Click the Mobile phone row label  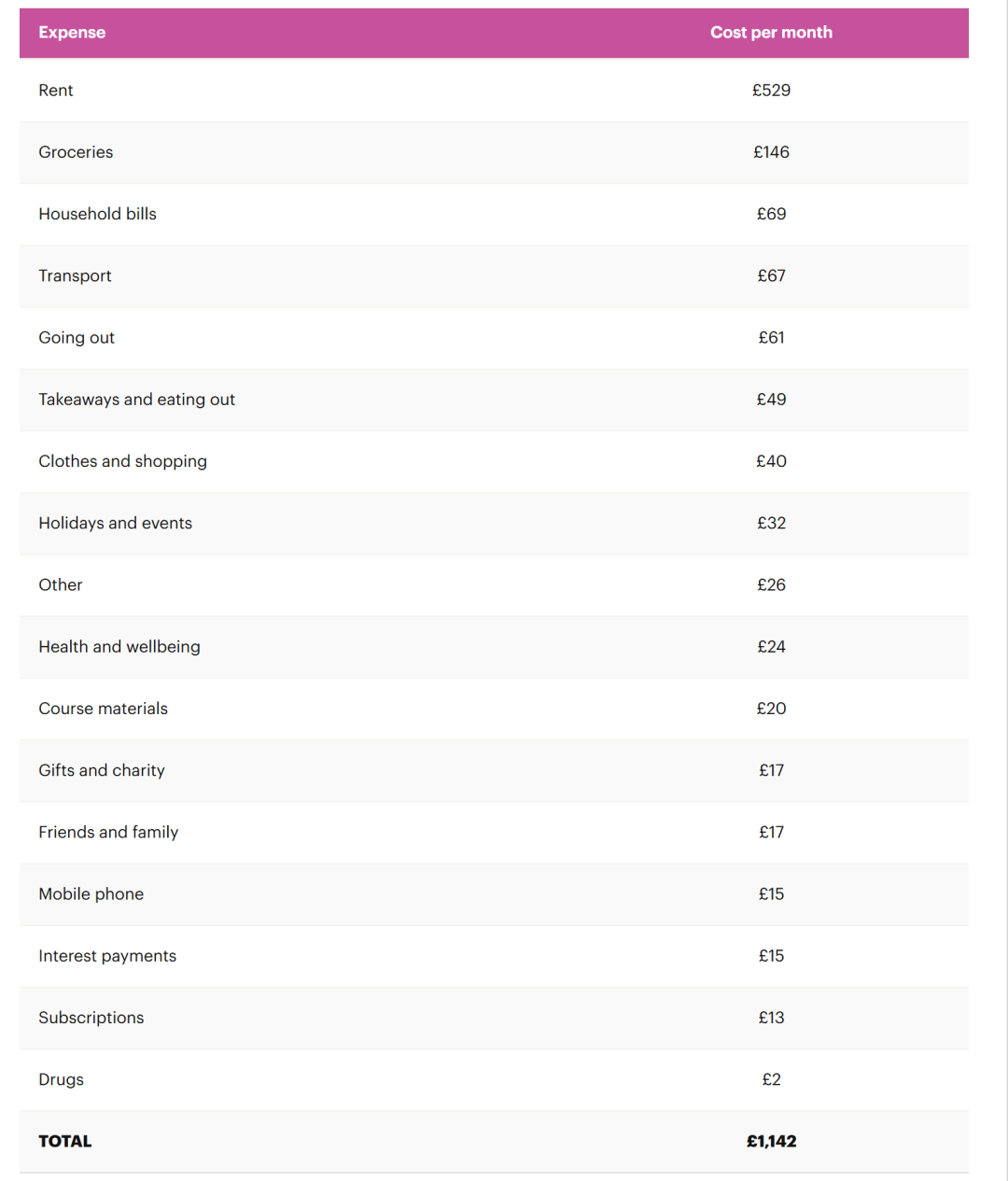(x=91, y=894)
